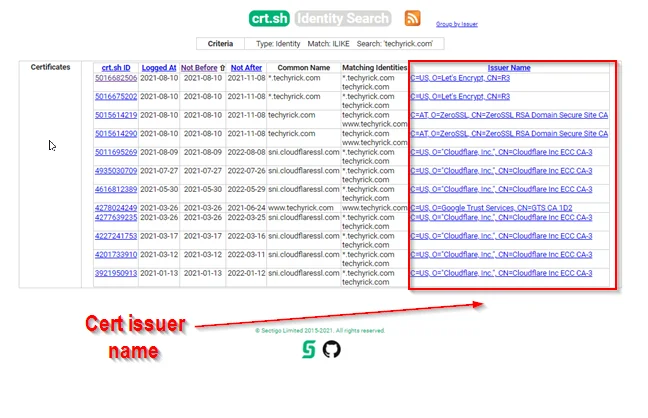Viewport: 648px width, 418px height.
Task: Open the orange RSS feed icon
Action: pyautogui.click(x=412, y=18)
